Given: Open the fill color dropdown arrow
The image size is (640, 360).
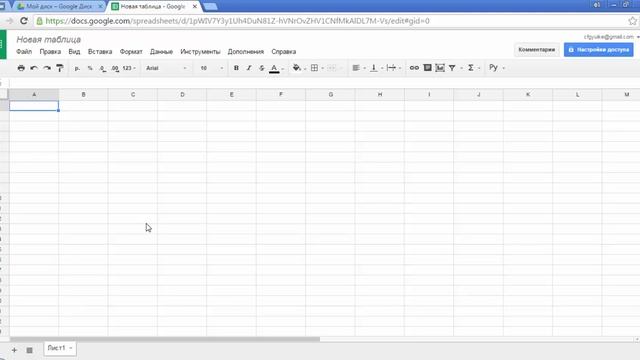Looking at the screenshot, I should [x=305, y=69].
